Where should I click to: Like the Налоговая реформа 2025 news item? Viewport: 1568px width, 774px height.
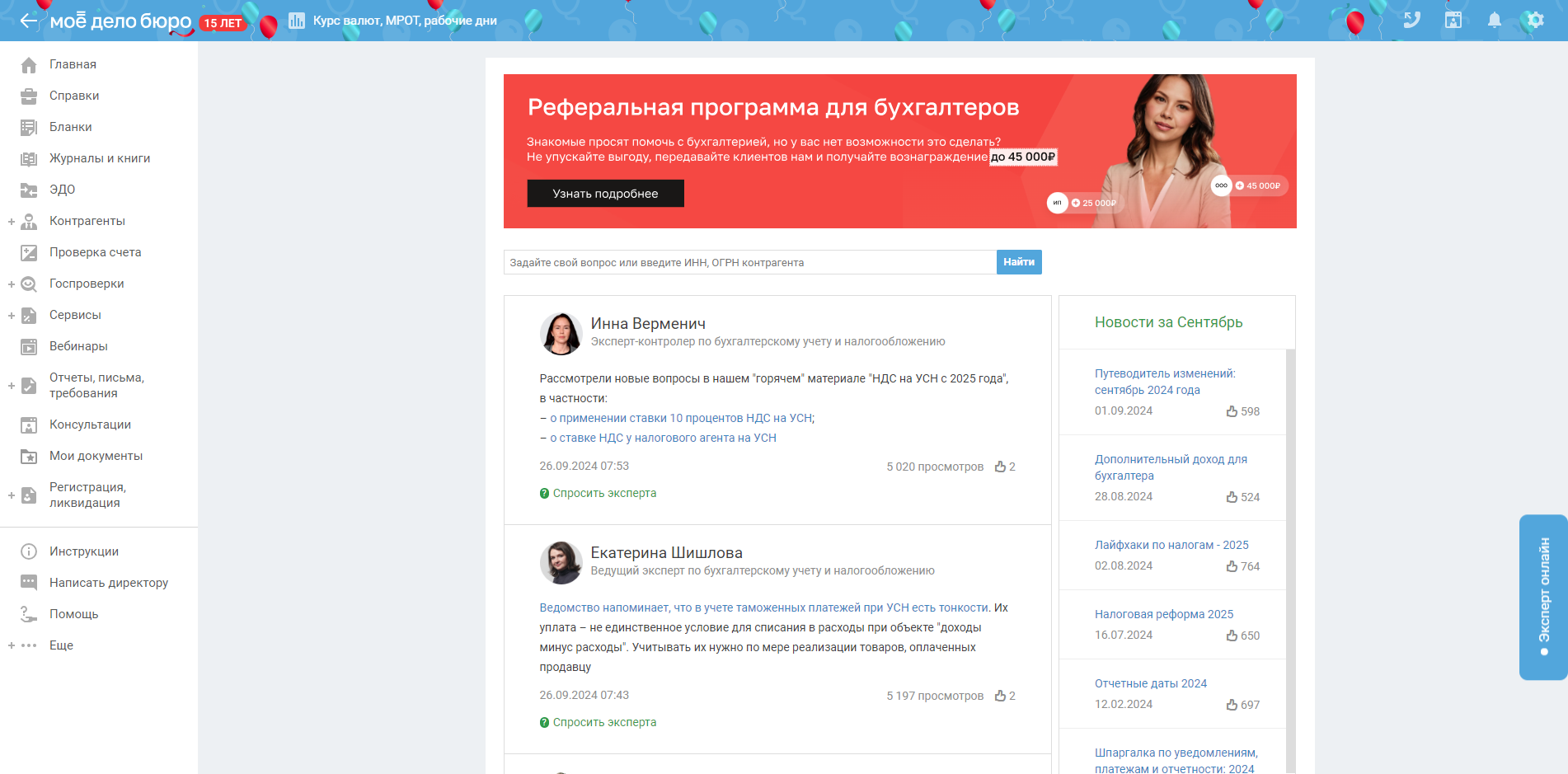tap(1232, 636)
